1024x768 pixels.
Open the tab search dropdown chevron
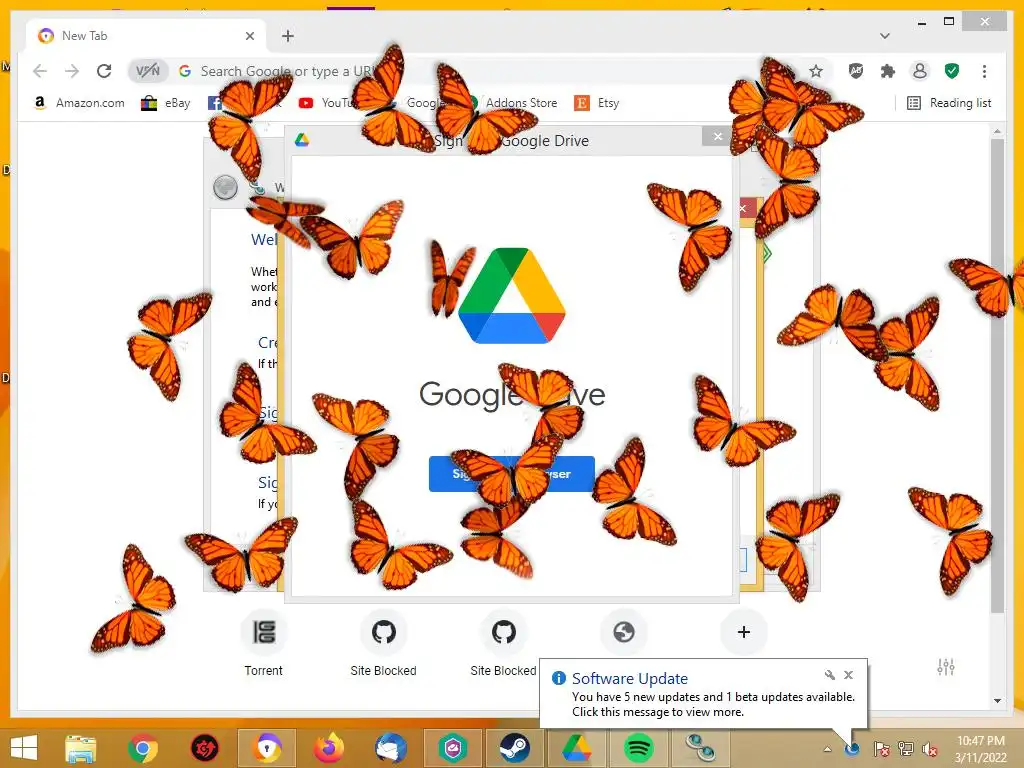885,36
